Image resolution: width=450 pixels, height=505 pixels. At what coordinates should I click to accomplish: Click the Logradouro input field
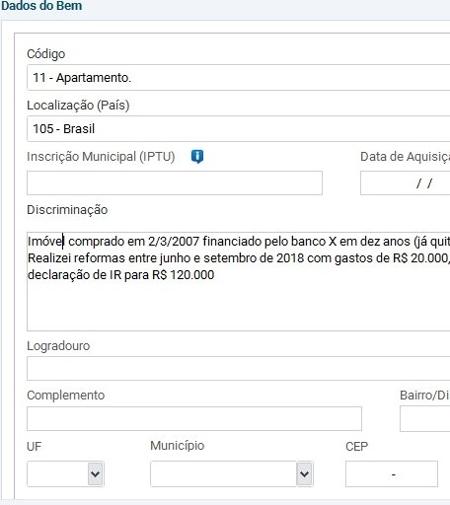[238, 368]
